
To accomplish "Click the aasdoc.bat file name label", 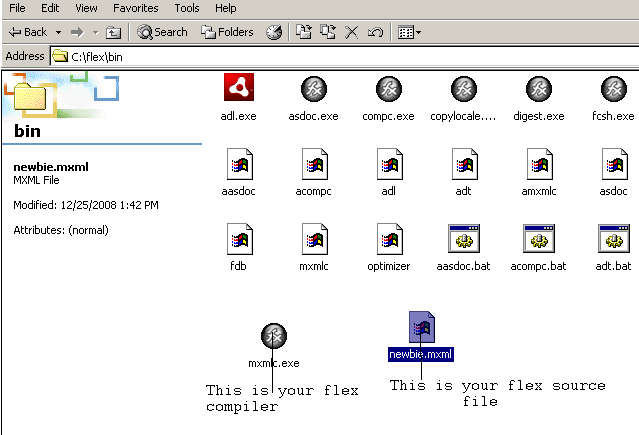I will point(463,266).
